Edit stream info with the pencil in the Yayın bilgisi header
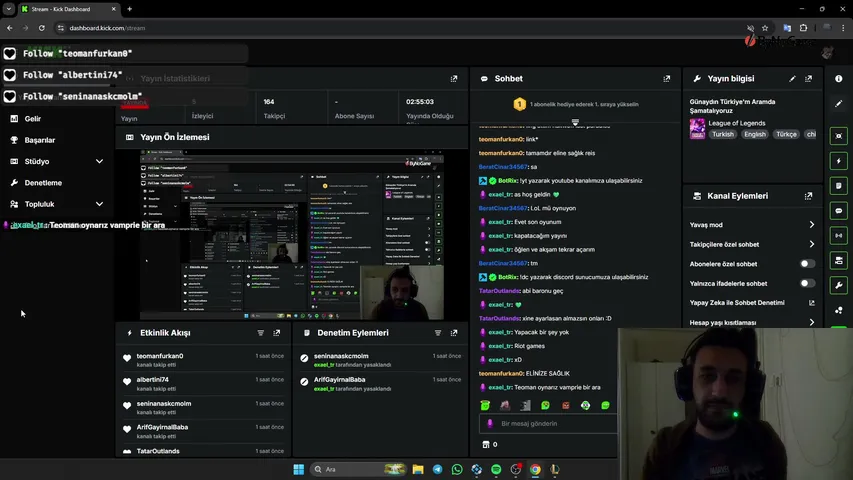This screenshot has width=853, height=480. pos(792,79)
